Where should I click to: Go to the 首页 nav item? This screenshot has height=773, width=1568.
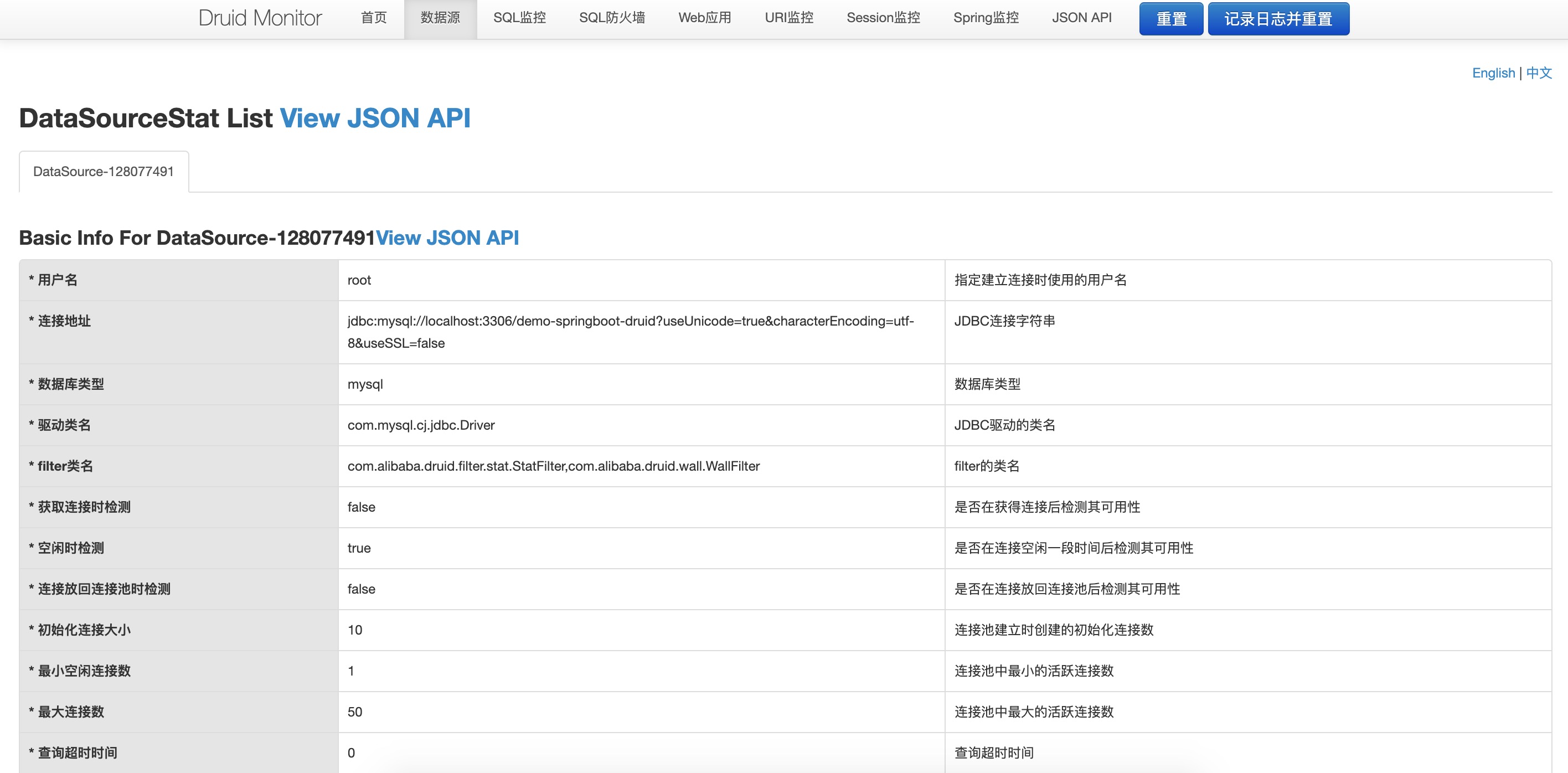click(374, 18)
